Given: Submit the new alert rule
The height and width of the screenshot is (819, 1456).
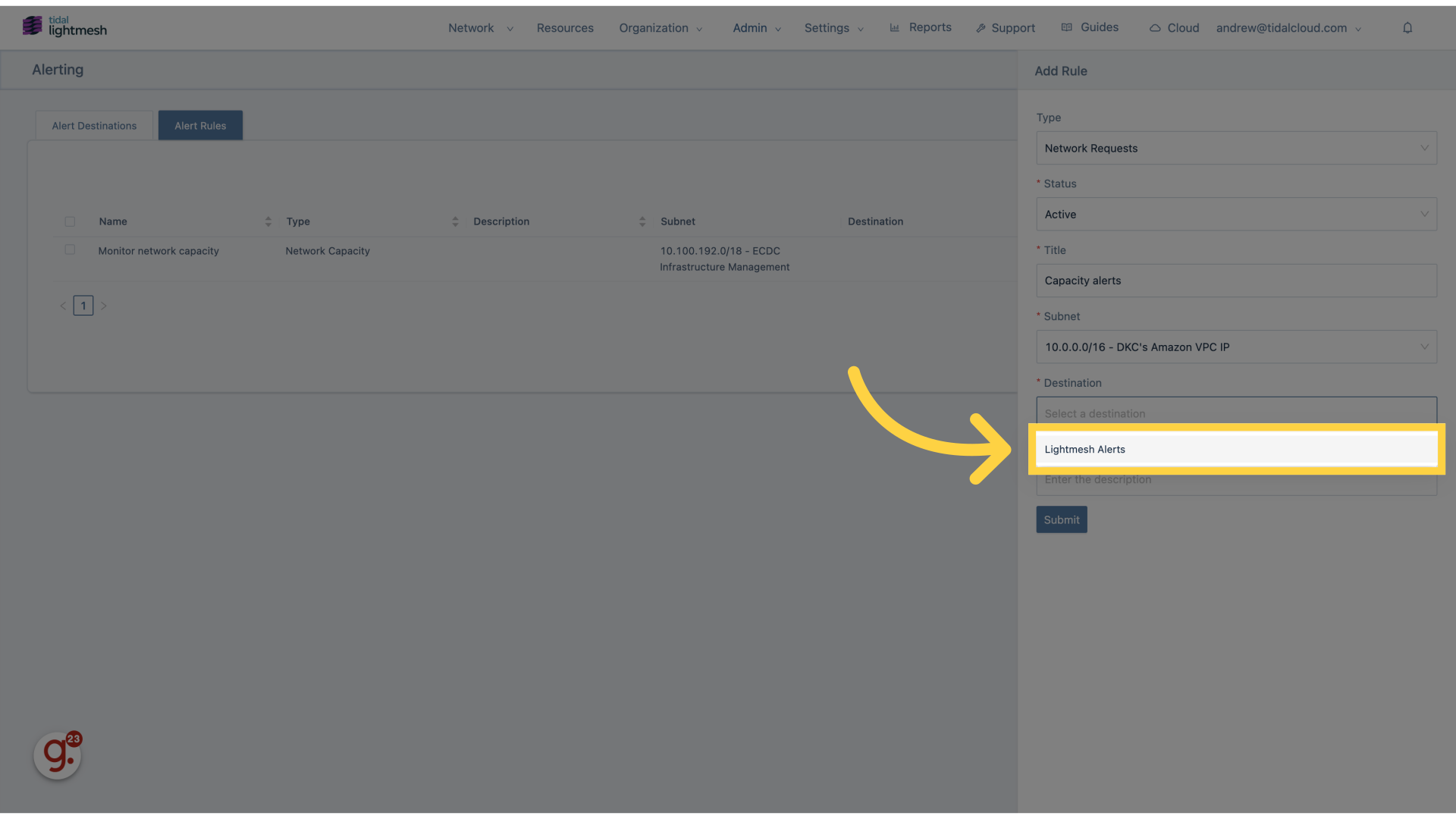Looking at the screenshot, I should [1061, 519].
